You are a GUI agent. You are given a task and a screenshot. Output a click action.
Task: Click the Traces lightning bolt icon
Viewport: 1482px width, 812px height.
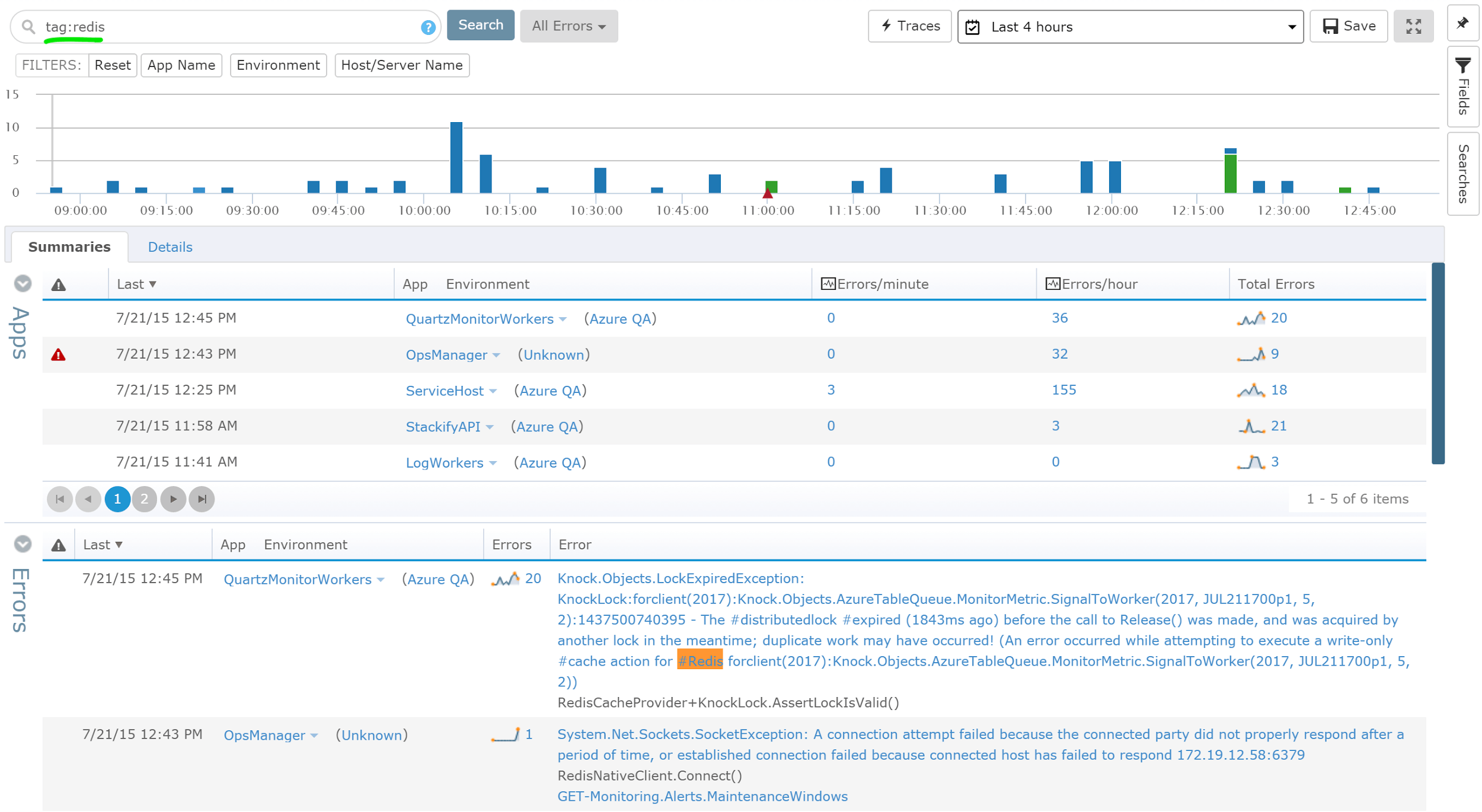pyautogui.click(x=886, y=25)
